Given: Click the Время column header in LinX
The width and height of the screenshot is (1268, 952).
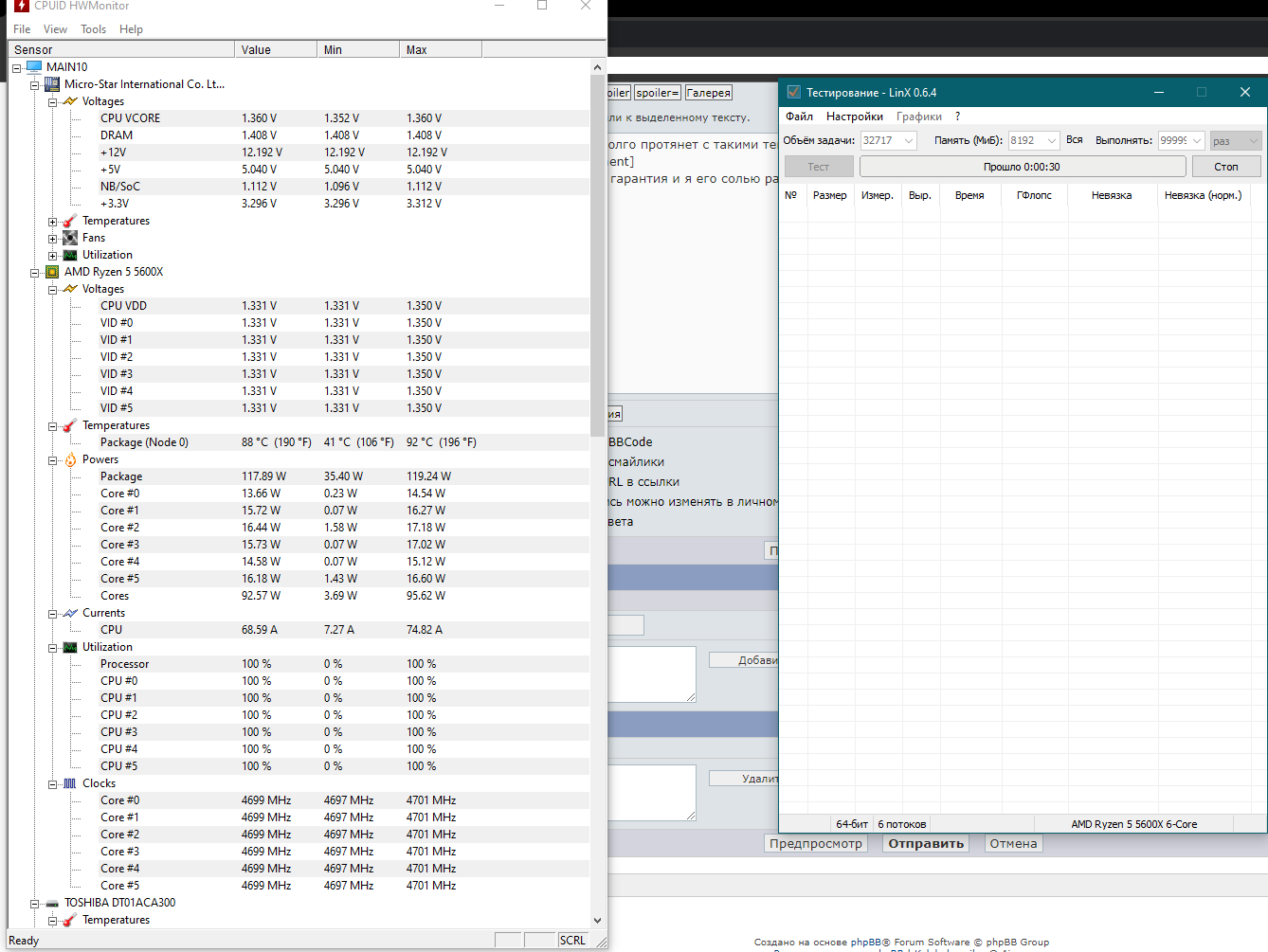Looking at the screenshot, I should [x=969, y=195].
